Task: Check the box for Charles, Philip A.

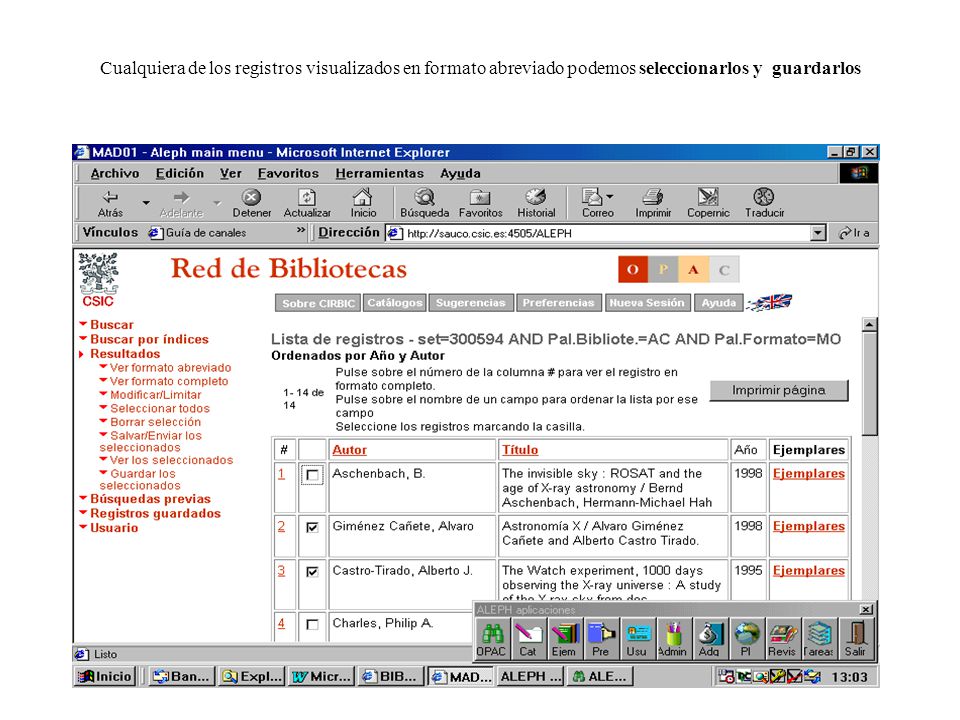Action: 312,624
